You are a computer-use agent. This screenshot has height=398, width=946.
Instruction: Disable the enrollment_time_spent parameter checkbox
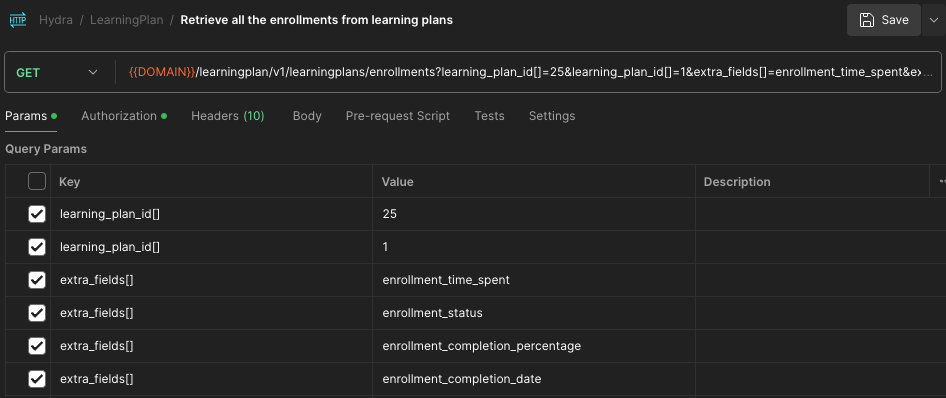coord(37,280)
